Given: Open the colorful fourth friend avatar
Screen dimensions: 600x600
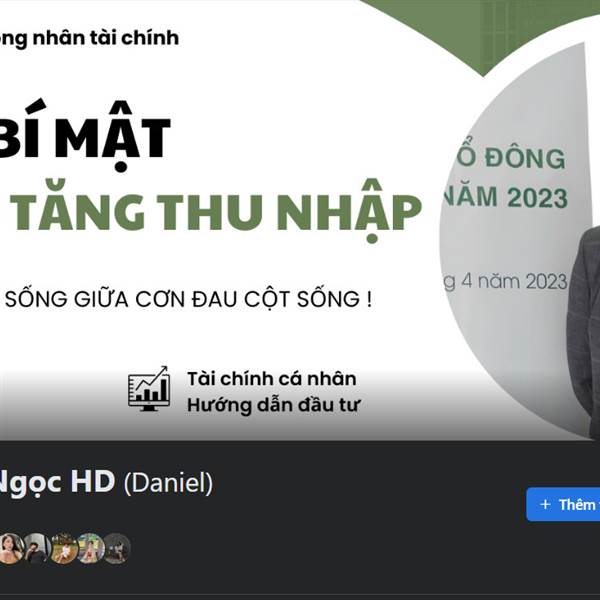Looking at the screenshot, I should [x=91, y=548].
